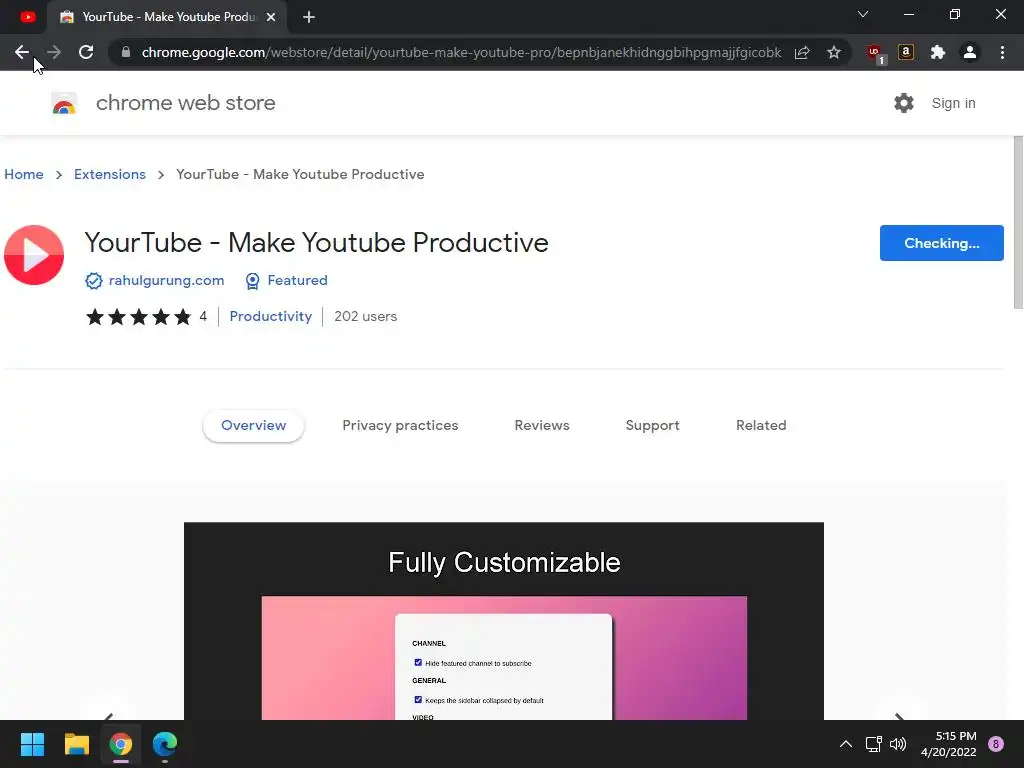The width and height of the screenshot is (1024, 768).
Task: Open the notification badge showing 8
Action: click(x=996, y=744)
